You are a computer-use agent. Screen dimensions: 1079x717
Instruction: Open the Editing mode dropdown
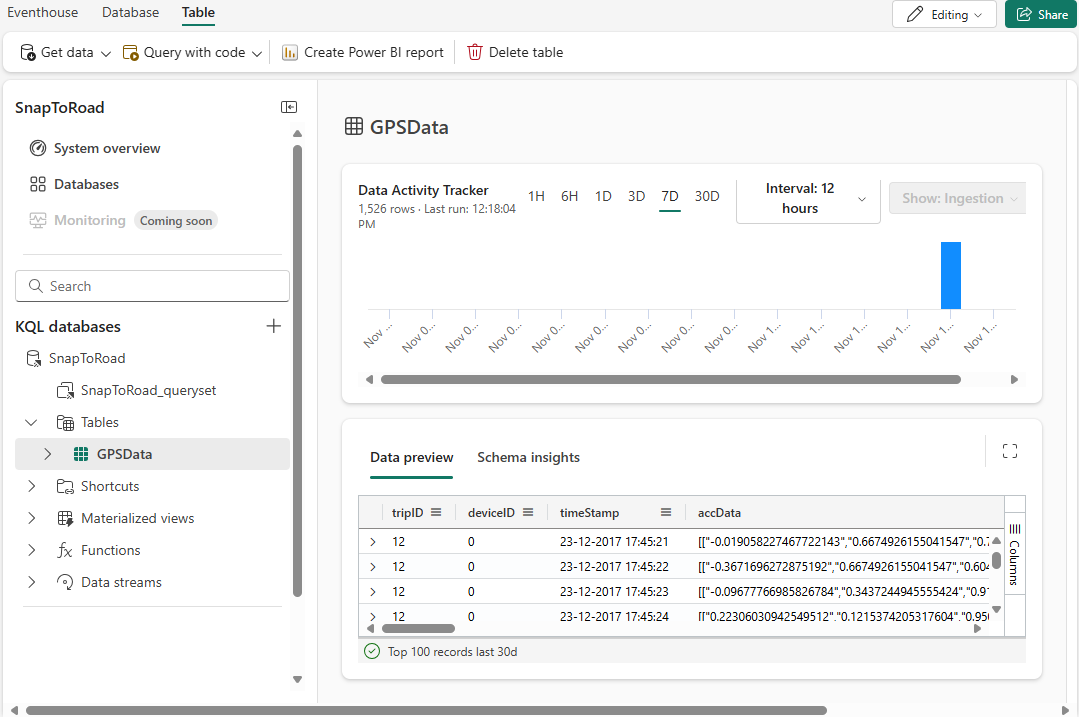[x=978, y=15]
